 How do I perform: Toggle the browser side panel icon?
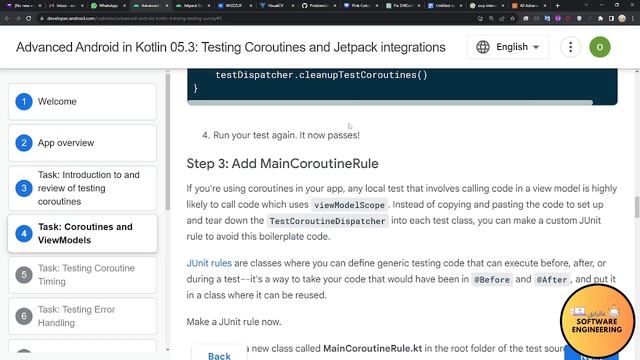click(611, 18)
